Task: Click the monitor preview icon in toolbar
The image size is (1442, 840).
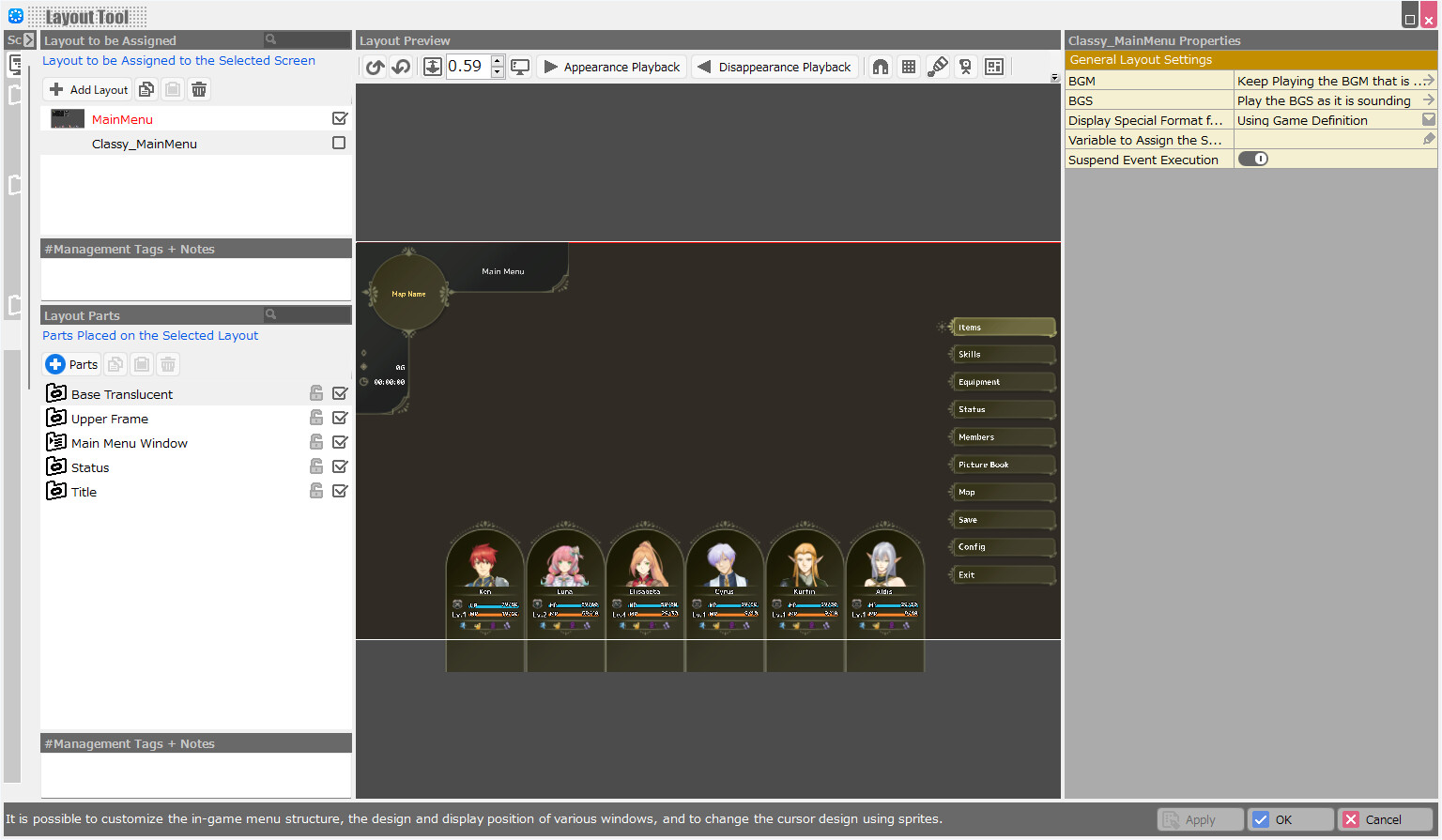Action: pos(521,67)
